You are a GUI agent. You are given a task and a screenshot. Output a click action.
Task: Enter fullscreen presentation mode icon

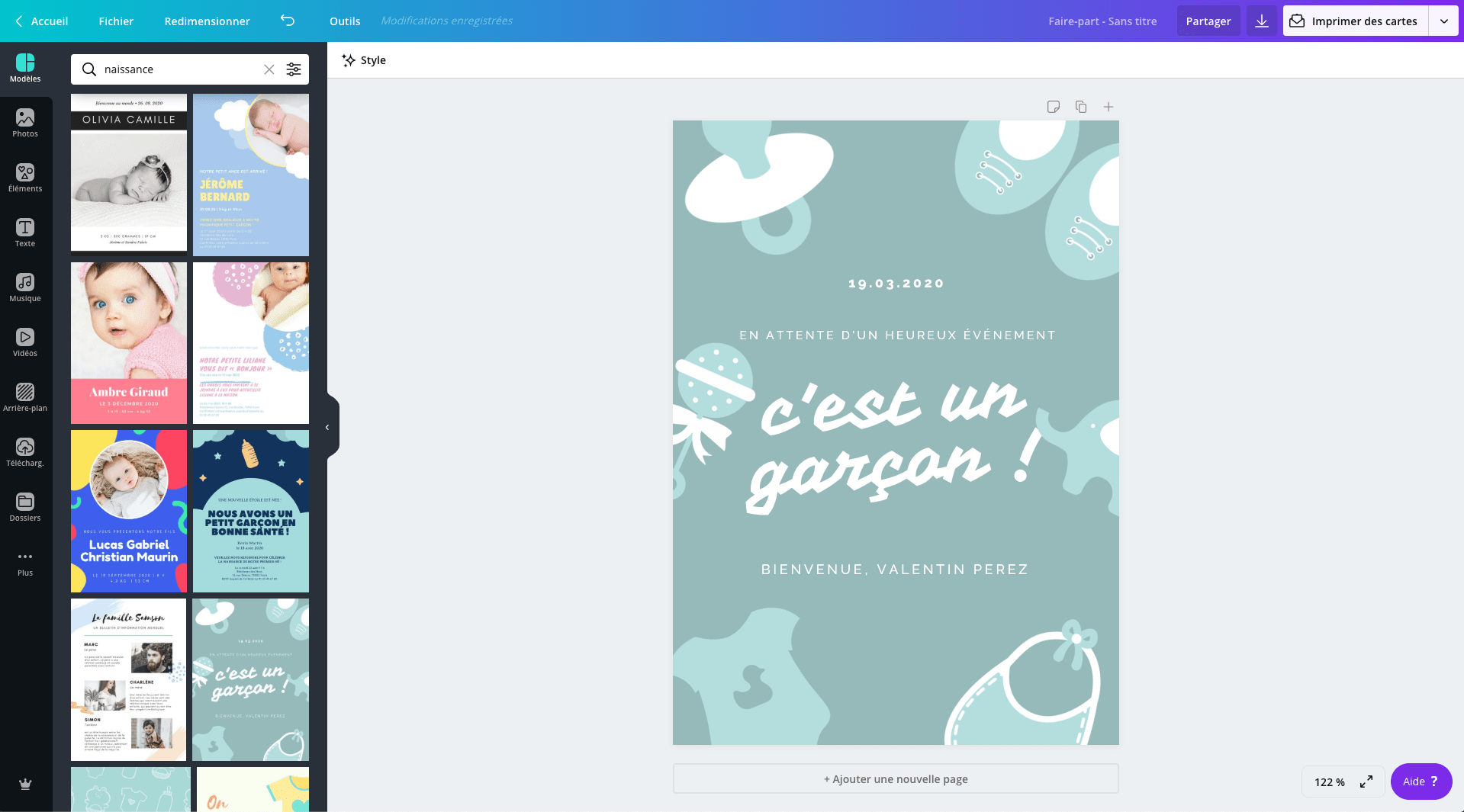1366,782
